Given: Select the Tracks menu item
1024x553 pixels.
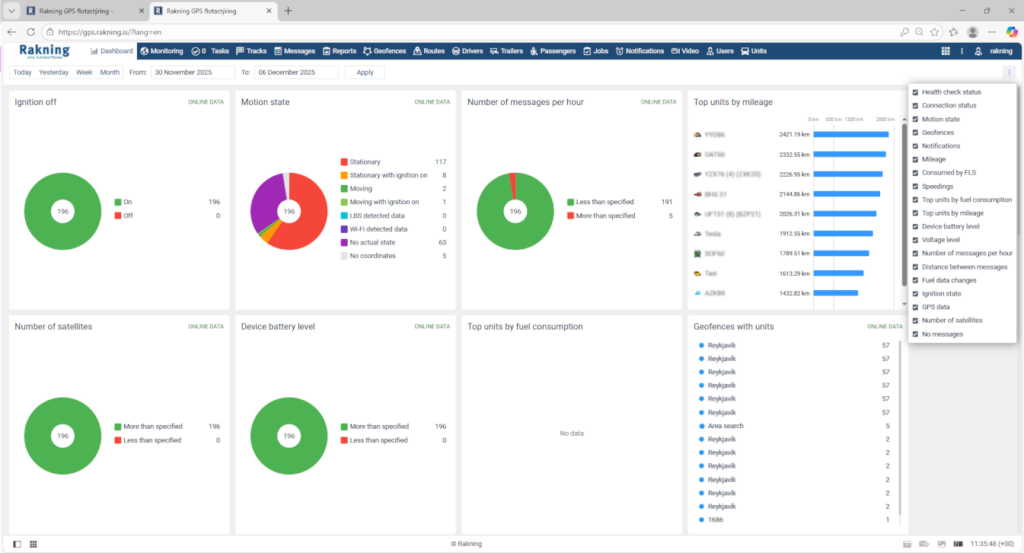Looking at the screenshot, I should tap(251, 51).
